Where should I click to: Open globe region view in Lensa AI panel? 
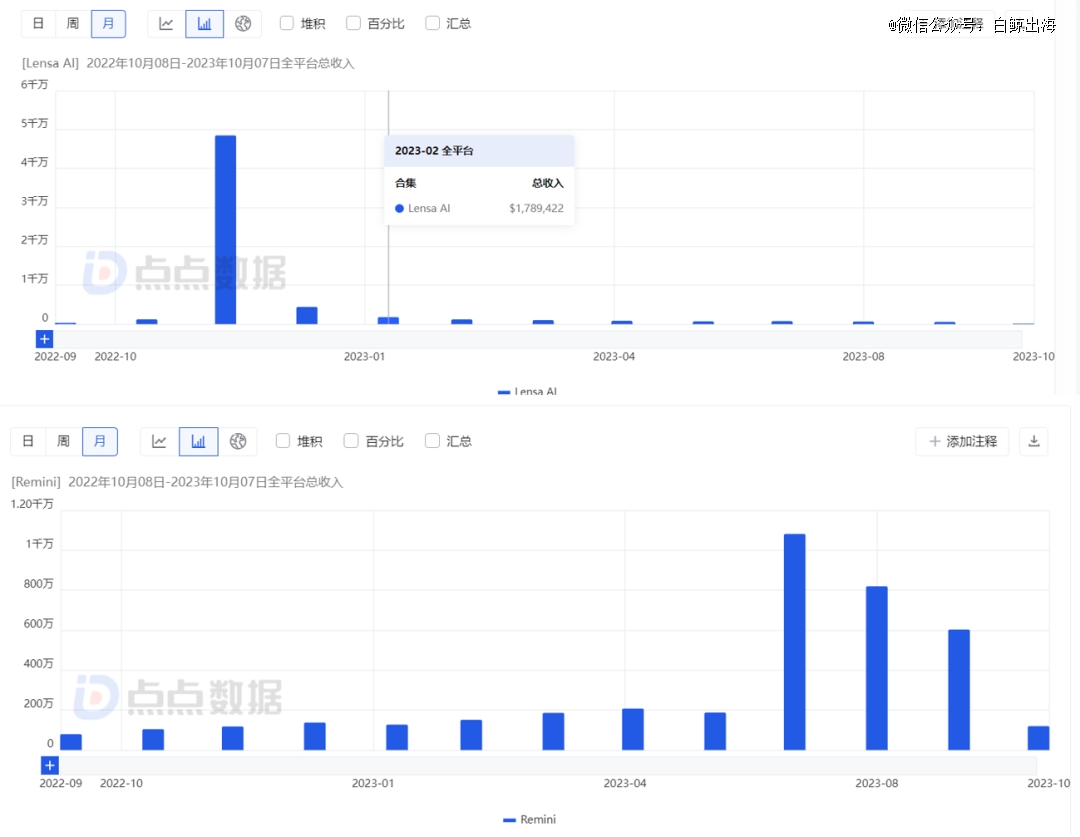[x=242, y=23]
